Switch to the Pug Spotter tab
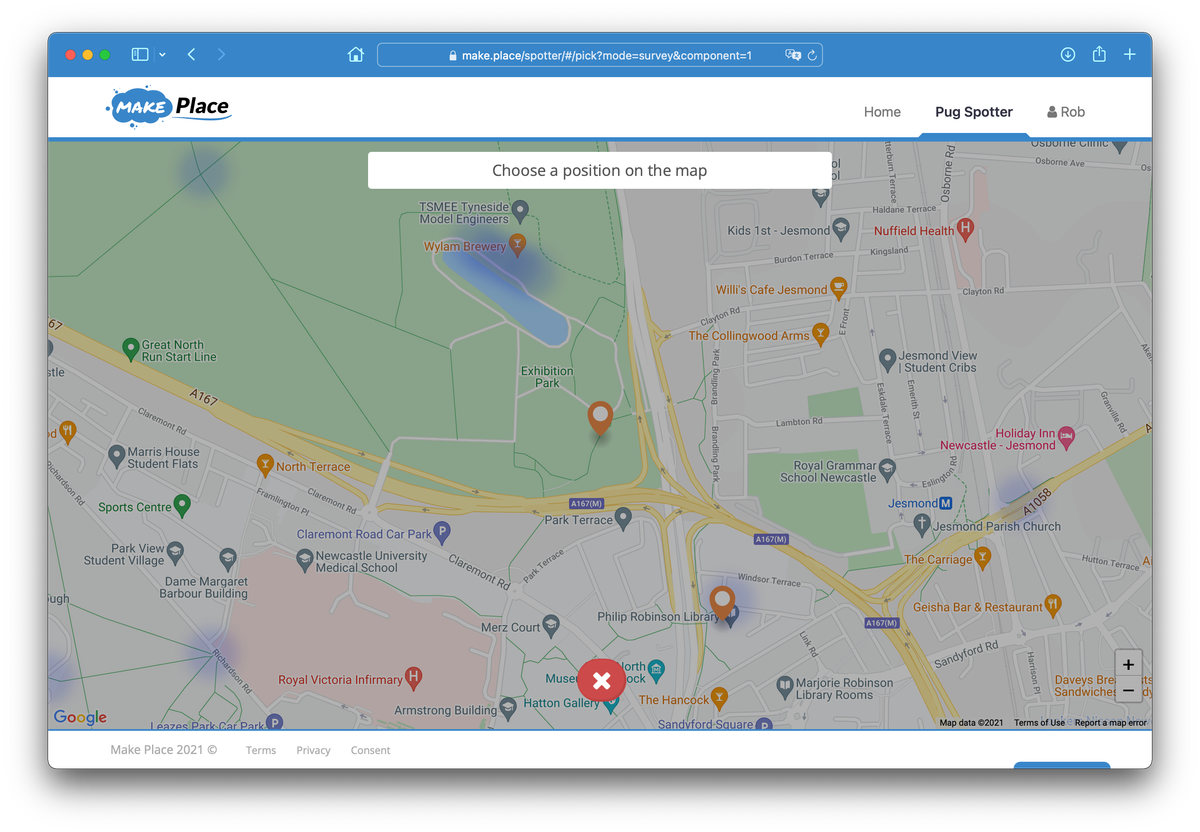The width and height of the screenshot is (1200, 832). click(x=974, y=112)
